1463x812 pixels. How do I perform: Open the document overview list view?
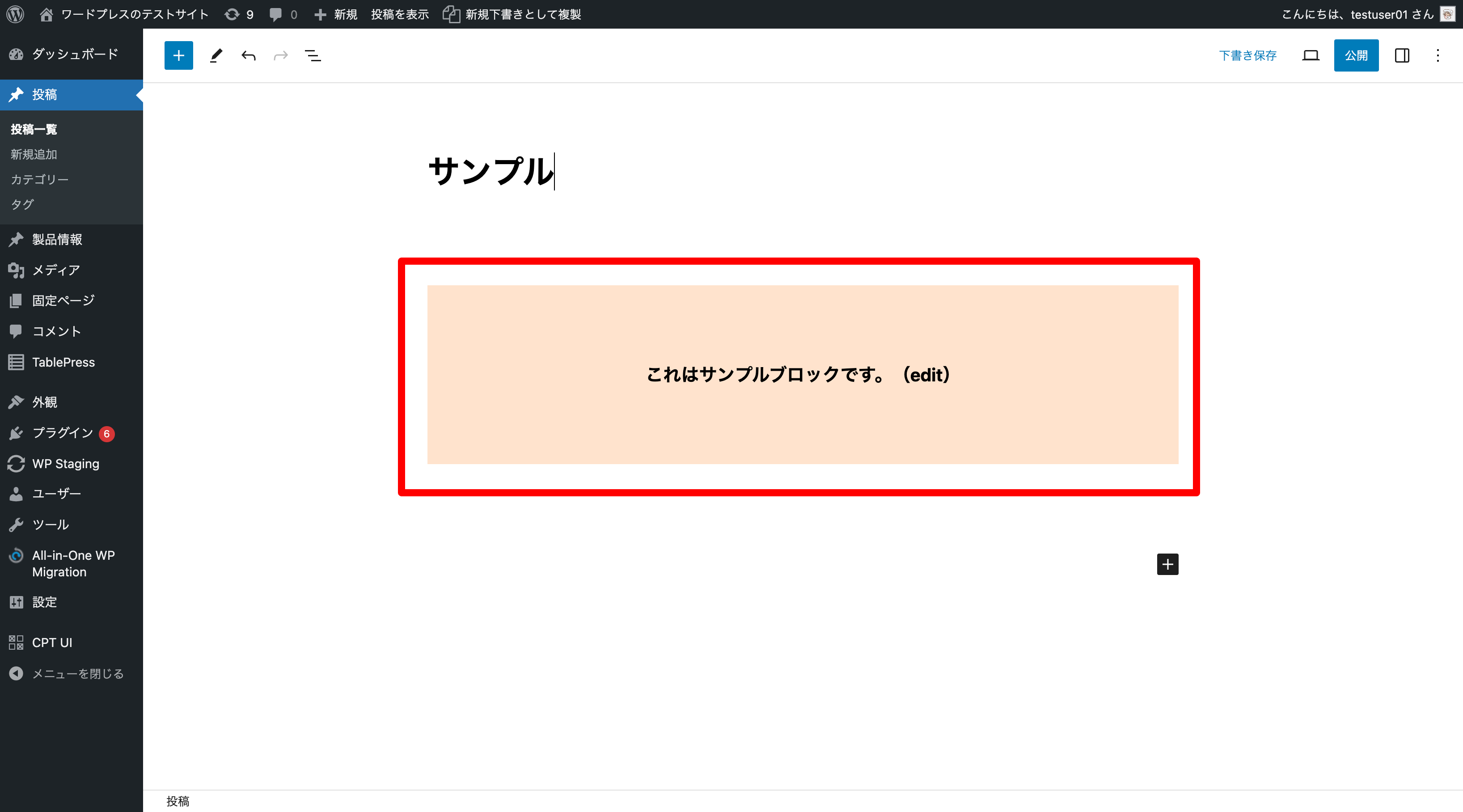coord(313,55)
